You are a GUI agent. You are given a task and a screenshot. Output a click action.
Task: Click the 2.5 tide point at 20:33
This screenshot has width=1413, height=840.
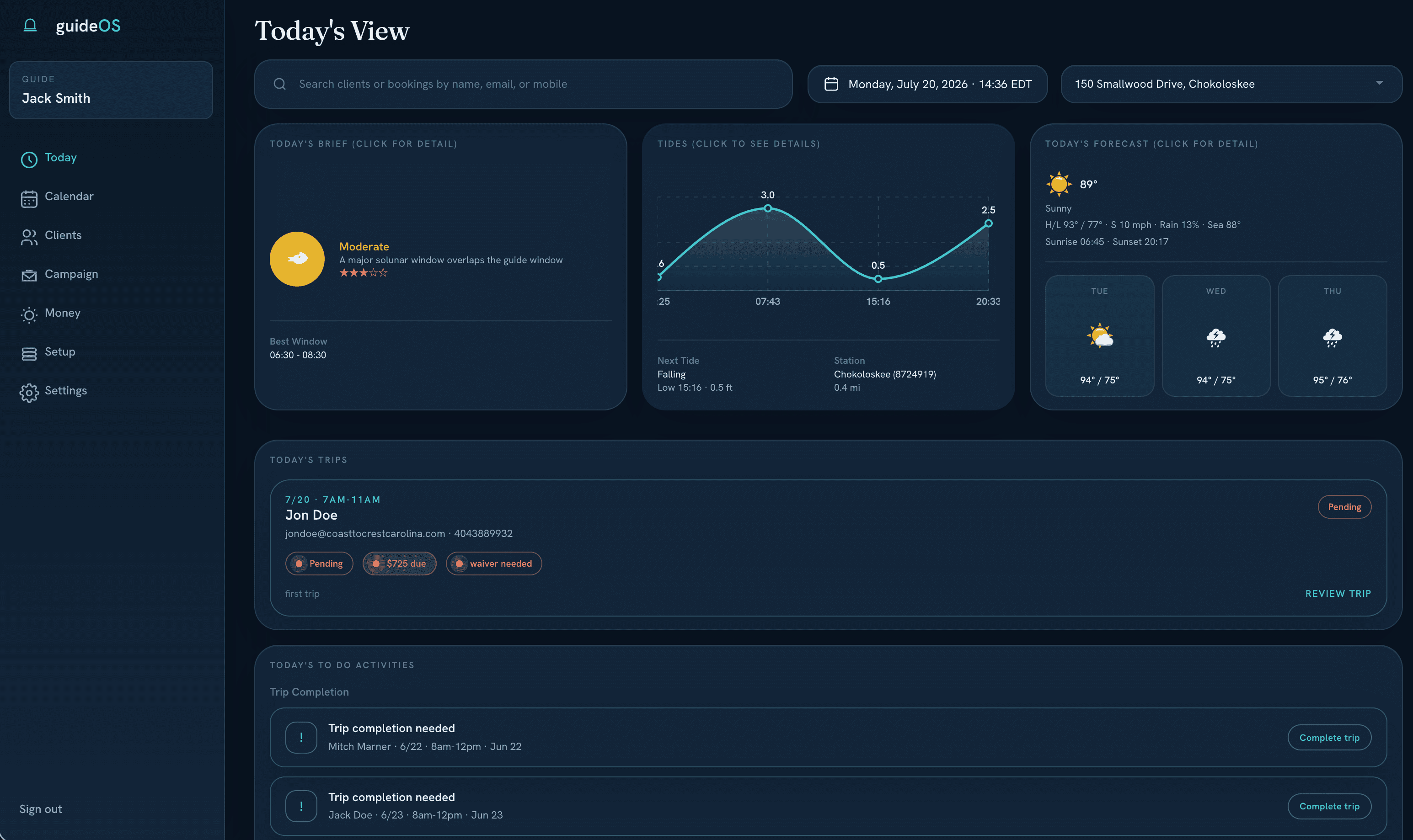[988, 223]
